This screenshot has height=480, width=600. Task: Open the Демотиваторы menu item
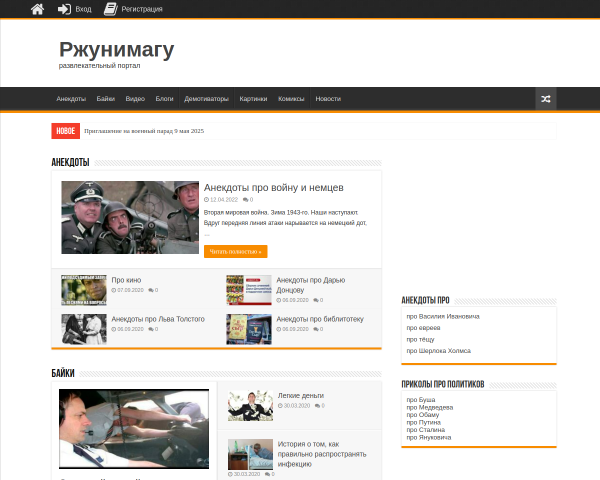(x=206, y=99)
